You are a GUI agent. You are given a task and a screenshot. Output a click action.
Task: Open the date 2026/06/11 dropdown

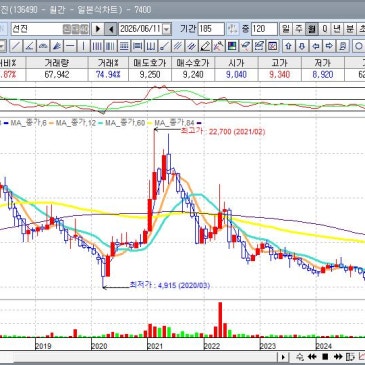click(167, 29)
